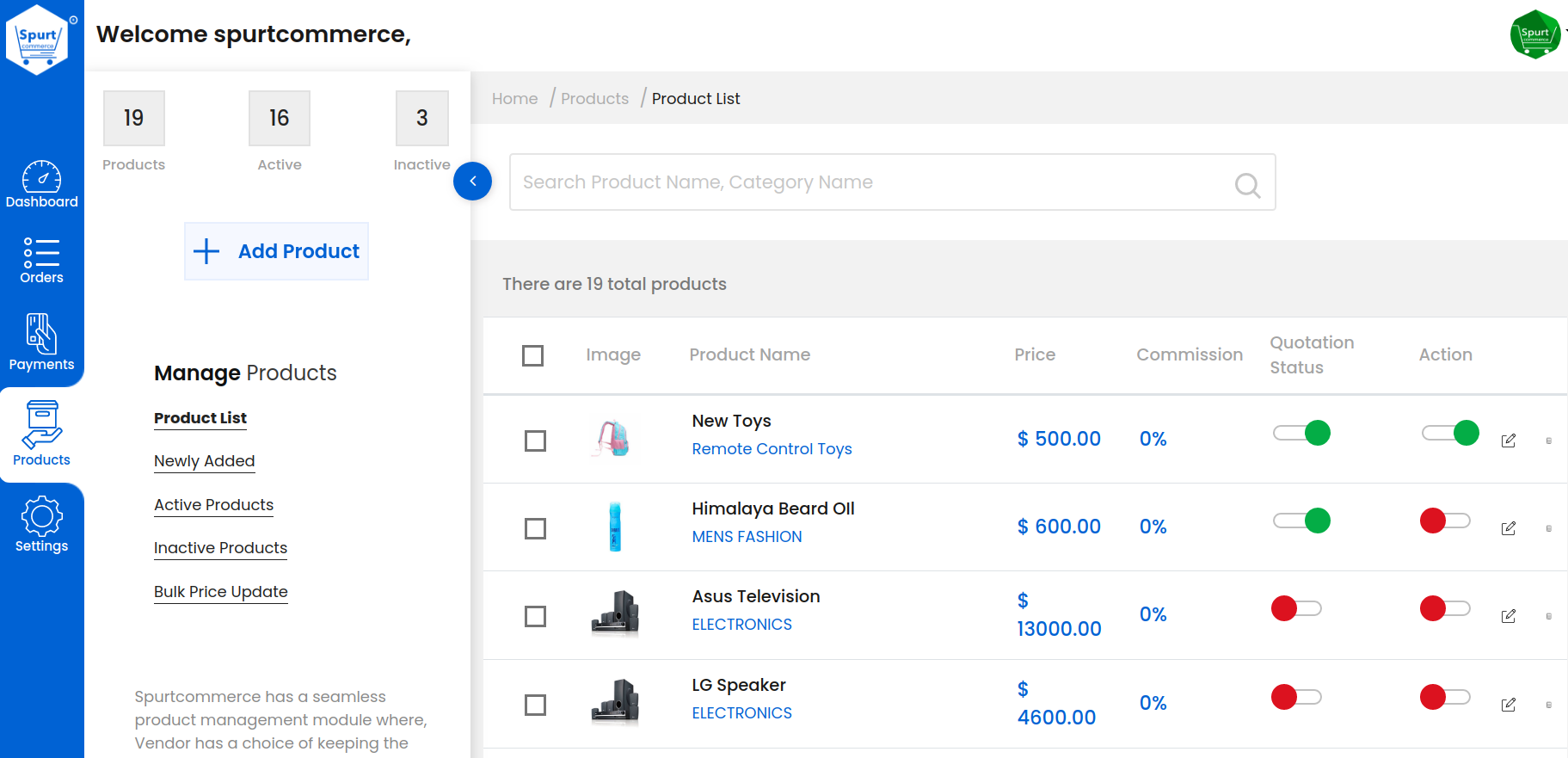This screenshot has width=1568, height=758.
Task: Click the small icon after Himalaya Beard Oil edit
Action: point(1548,528)
